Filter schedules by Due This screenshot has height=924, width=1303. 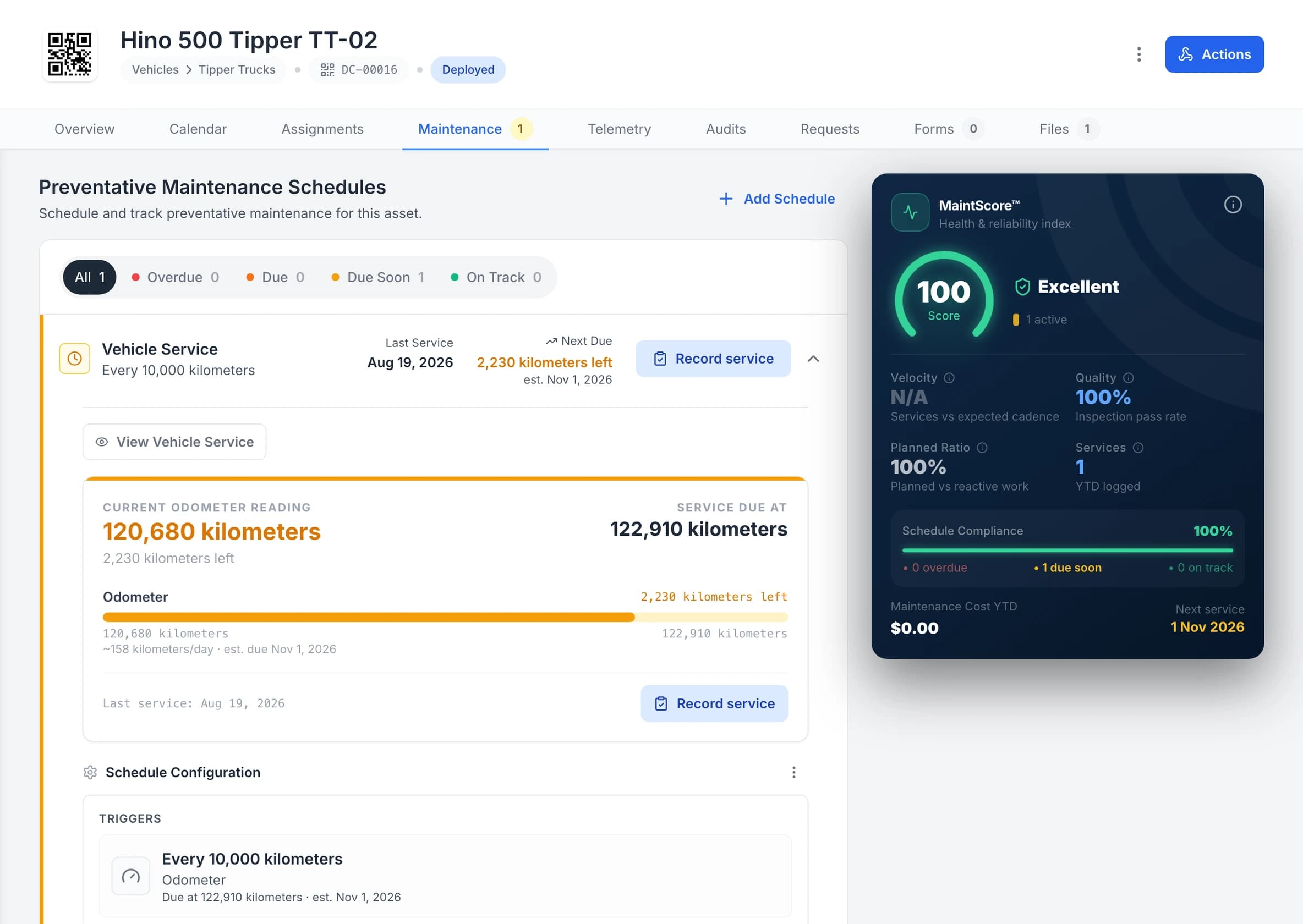pyautogui.click(x=275, y=277)
